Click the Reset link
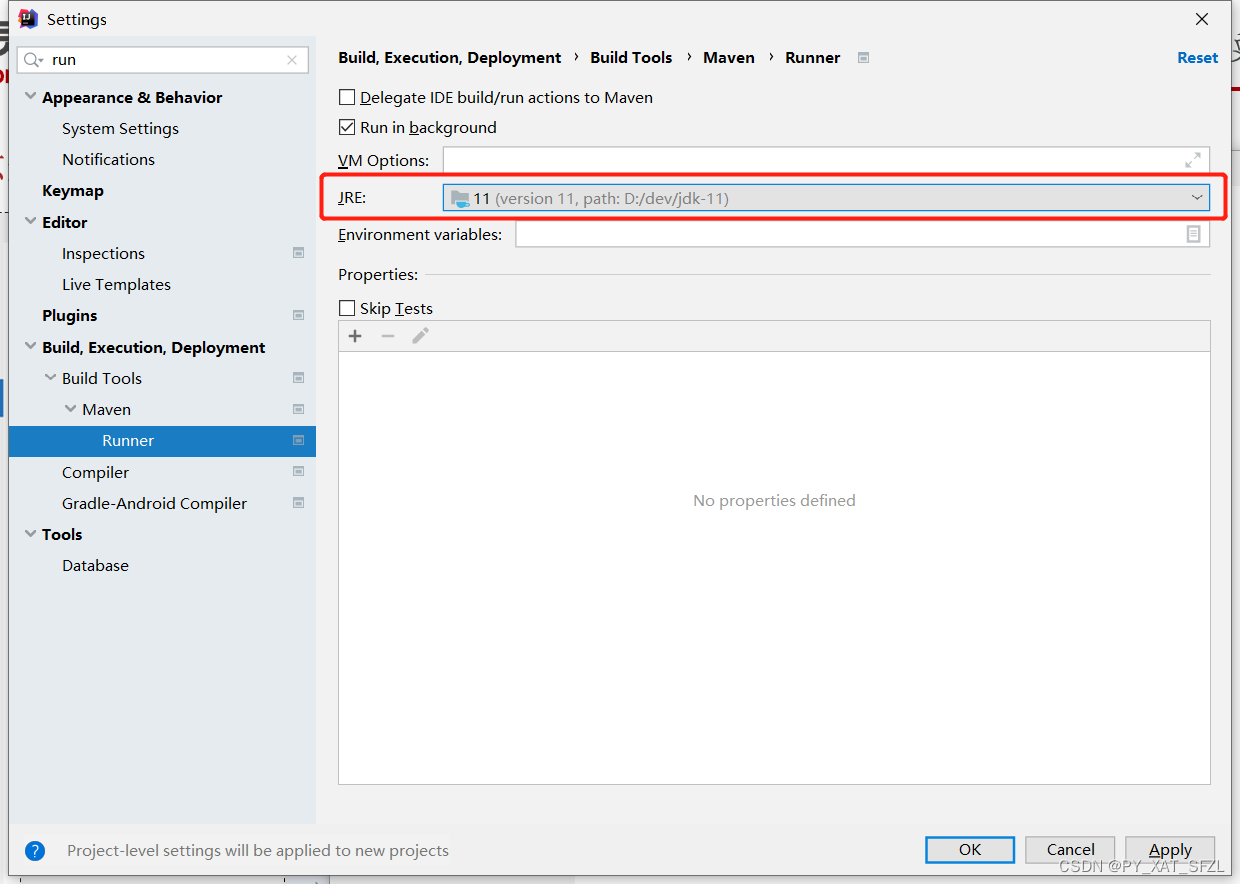This screenshot has width=1240, height=884. click(1197, 57)
